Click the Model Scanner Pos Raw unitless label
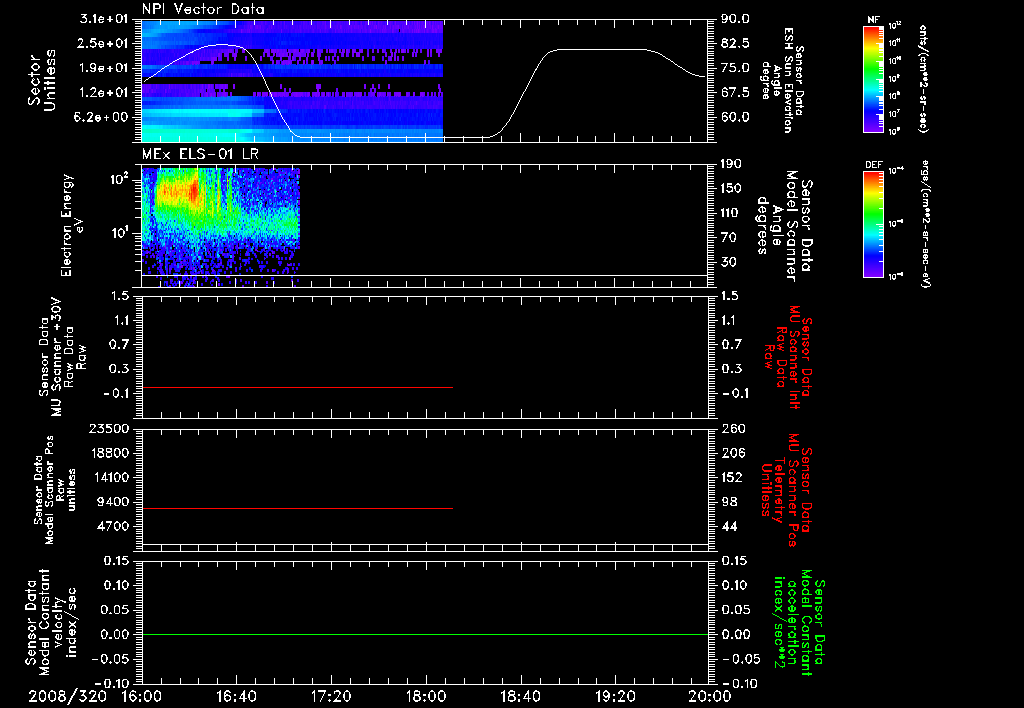The height and width of the screenshot is (708, 1024). coord(55,490)
